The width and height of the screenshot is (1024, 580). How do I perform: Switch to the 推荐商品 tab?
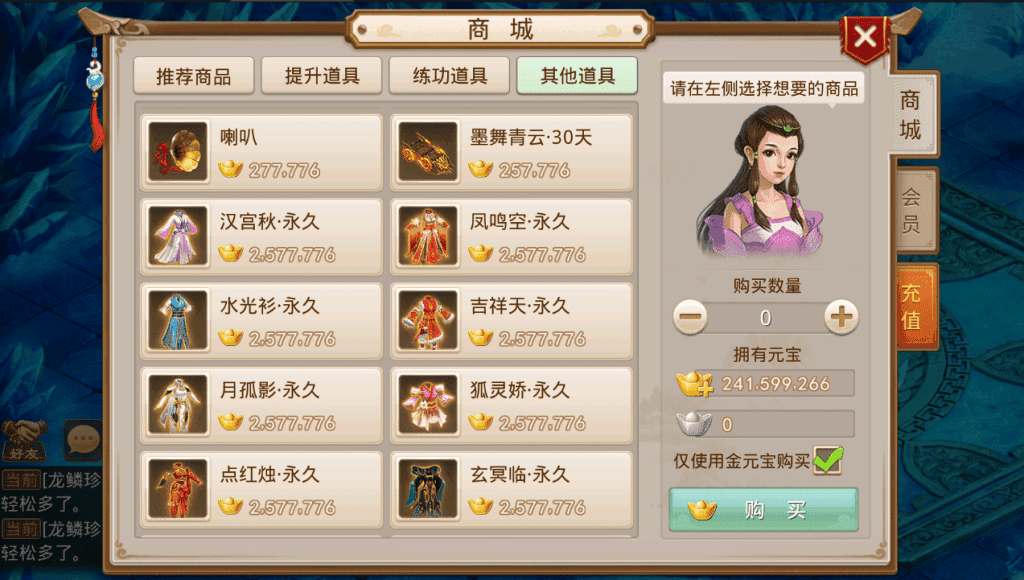193,76
